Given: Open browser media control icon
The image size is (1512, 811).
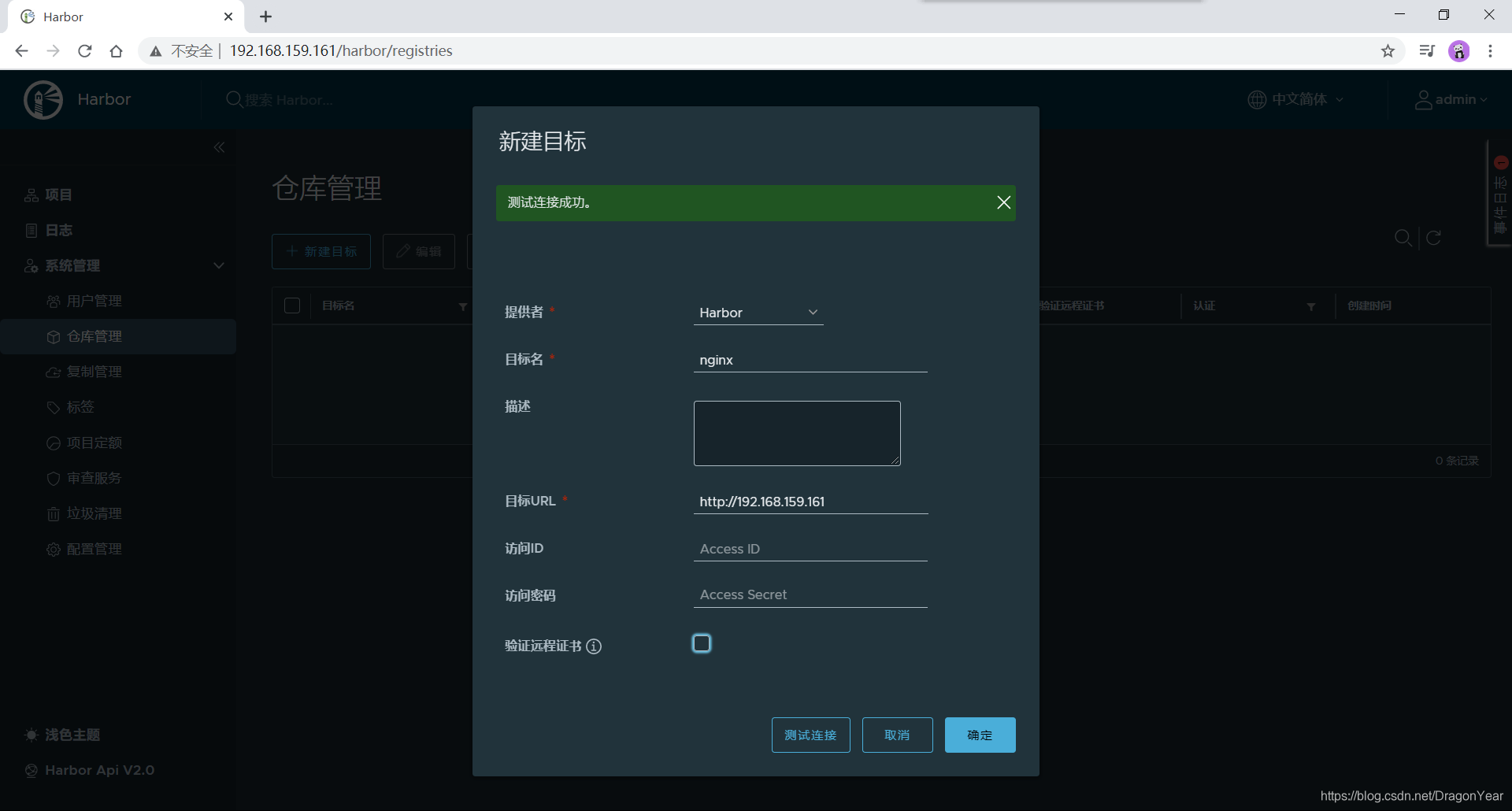Looking at the screenshot, I should pyautogui.click(x=1427, y=51).
